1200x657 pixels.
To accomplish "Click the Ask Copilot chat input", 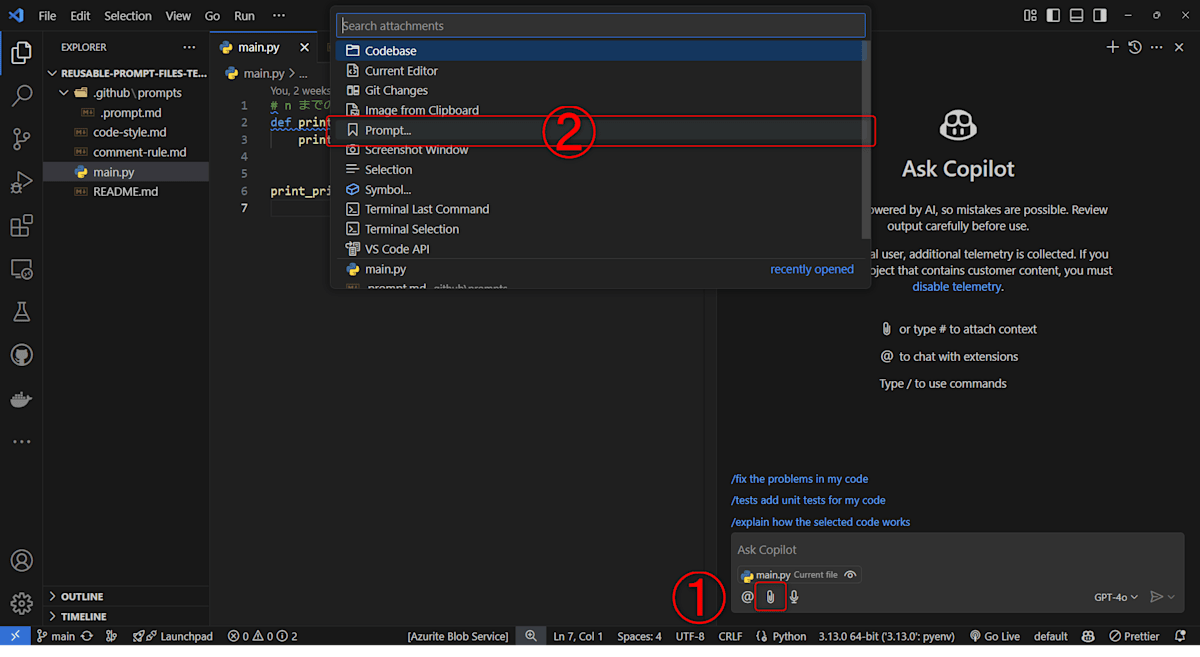I will (x=958, y=550).
